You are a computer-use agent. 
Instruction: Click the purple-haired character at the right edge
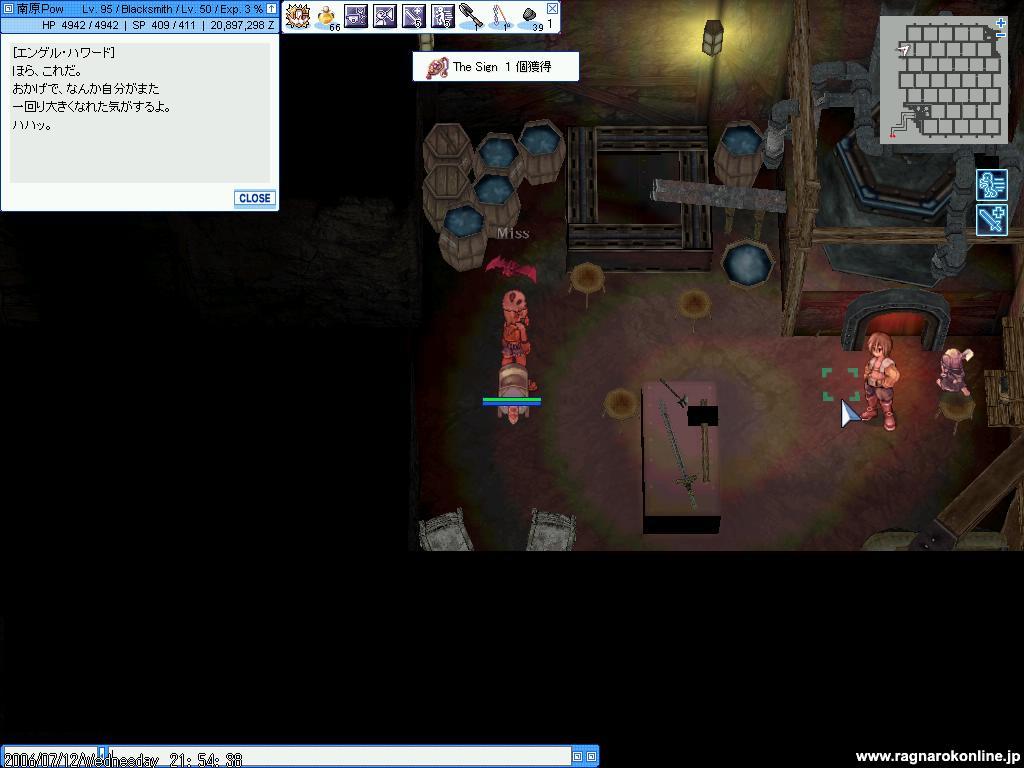(955, 371)
